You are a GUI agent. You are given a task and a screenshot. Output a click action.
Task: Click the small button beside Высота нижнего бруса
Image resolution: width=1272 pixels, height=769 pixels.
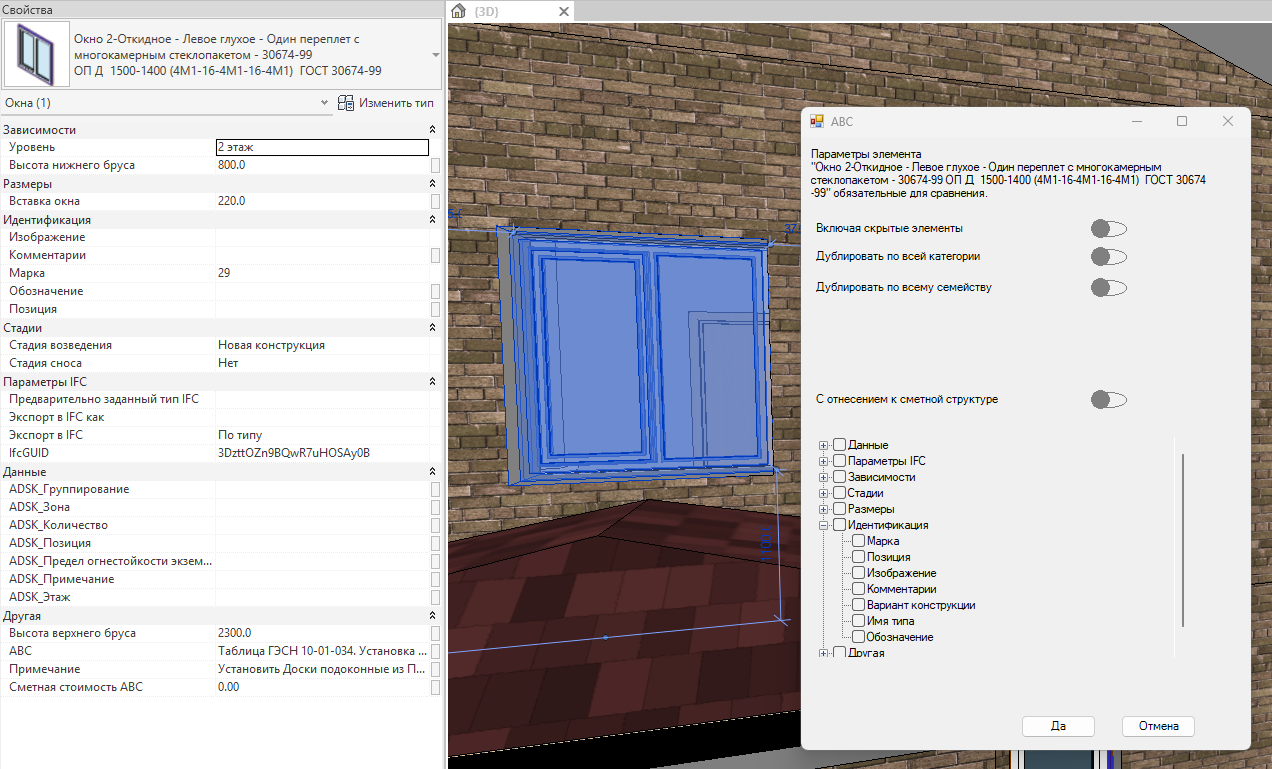pos(435,165)
